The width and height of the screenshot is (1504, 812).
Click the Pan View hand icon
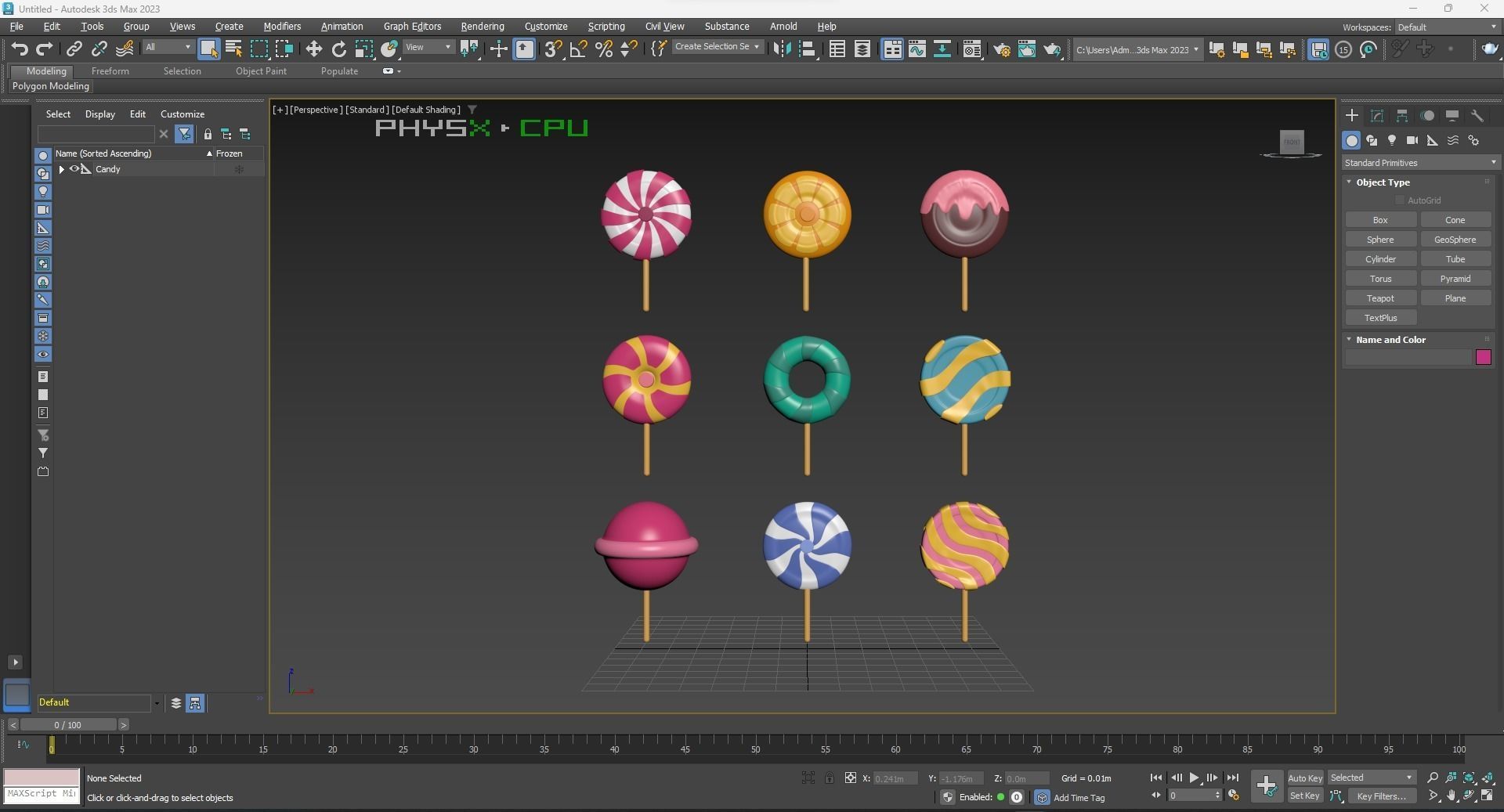point(1451,796)
